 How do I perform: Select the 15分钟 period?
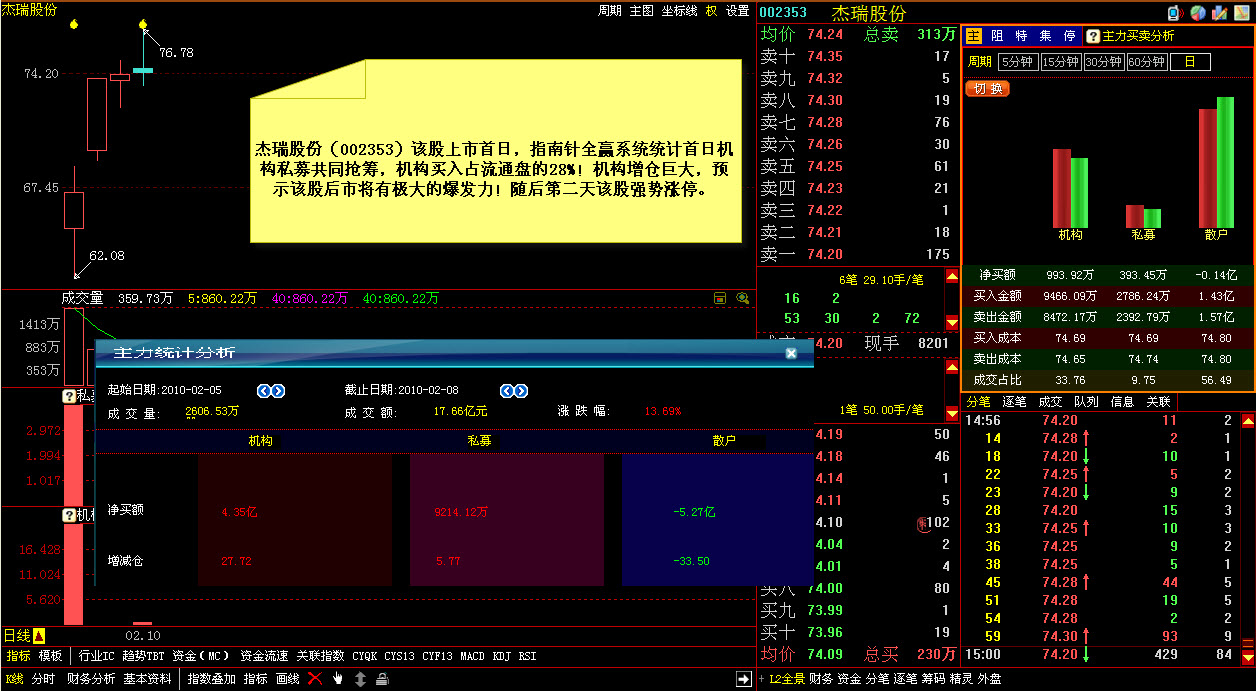click(1060, 62)
